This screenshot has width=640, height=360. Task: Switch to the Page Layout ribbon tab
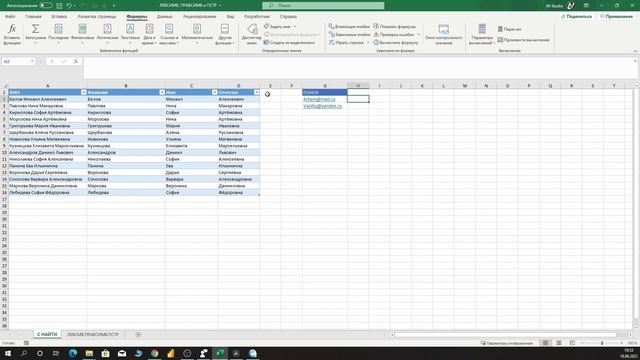click(x=97, y=17)
